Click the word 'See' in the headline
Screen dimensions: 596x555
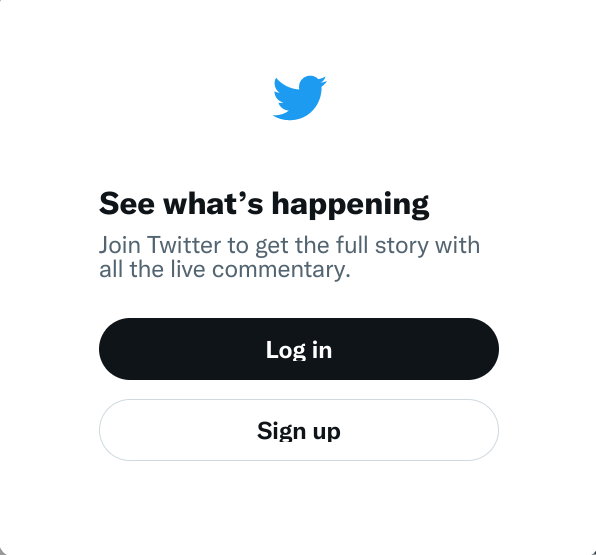(x=127, y=204)
